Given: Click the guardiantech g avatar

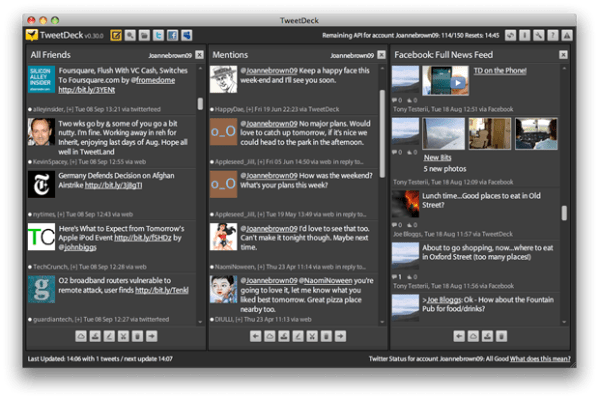Looking at the screenshot, I should (41, 289).
